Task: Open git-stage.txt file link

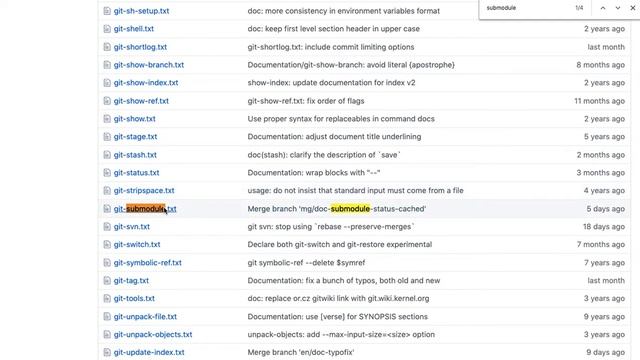Action: point(136,137)
